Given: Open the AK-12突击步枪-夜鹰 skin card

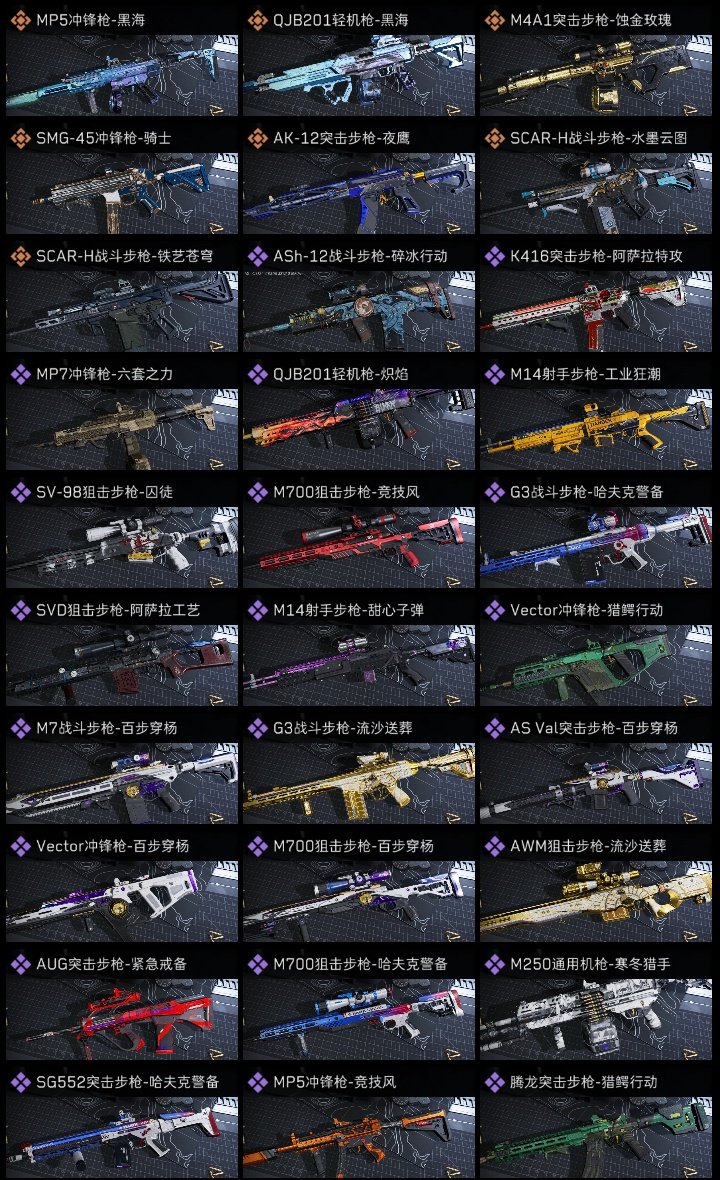Looking at the screenshot, I should click(x=359, y=193).
